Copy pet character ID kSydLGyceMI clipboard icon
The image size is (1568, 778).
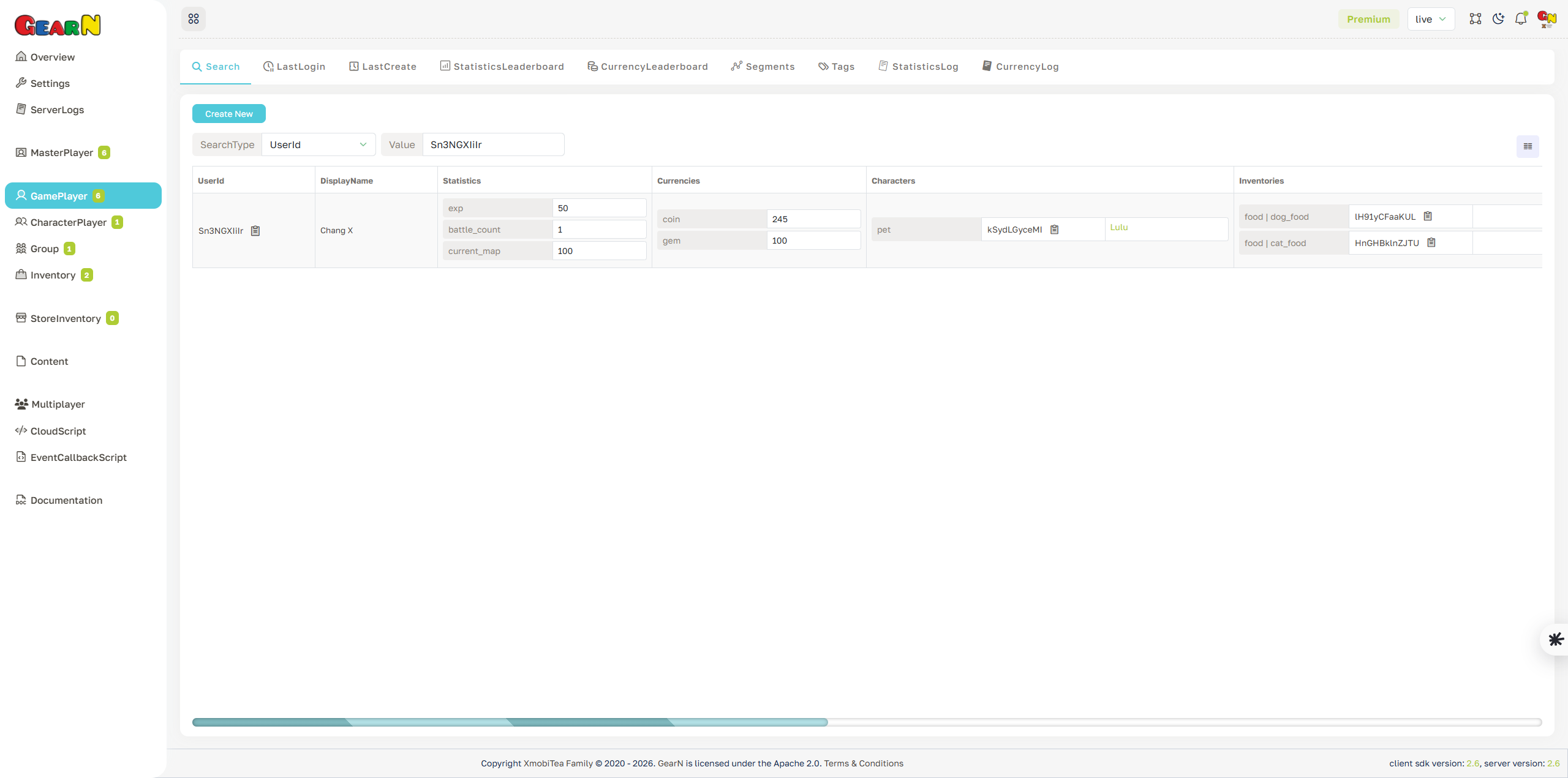(x=1054, y=229)
